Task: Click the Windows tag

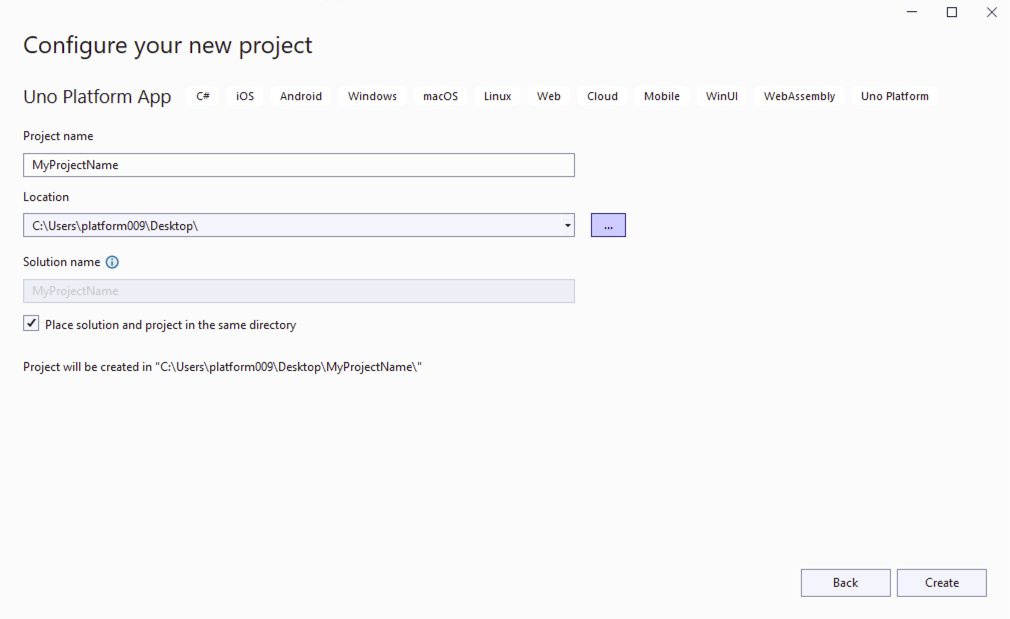Action: (372, 96)
